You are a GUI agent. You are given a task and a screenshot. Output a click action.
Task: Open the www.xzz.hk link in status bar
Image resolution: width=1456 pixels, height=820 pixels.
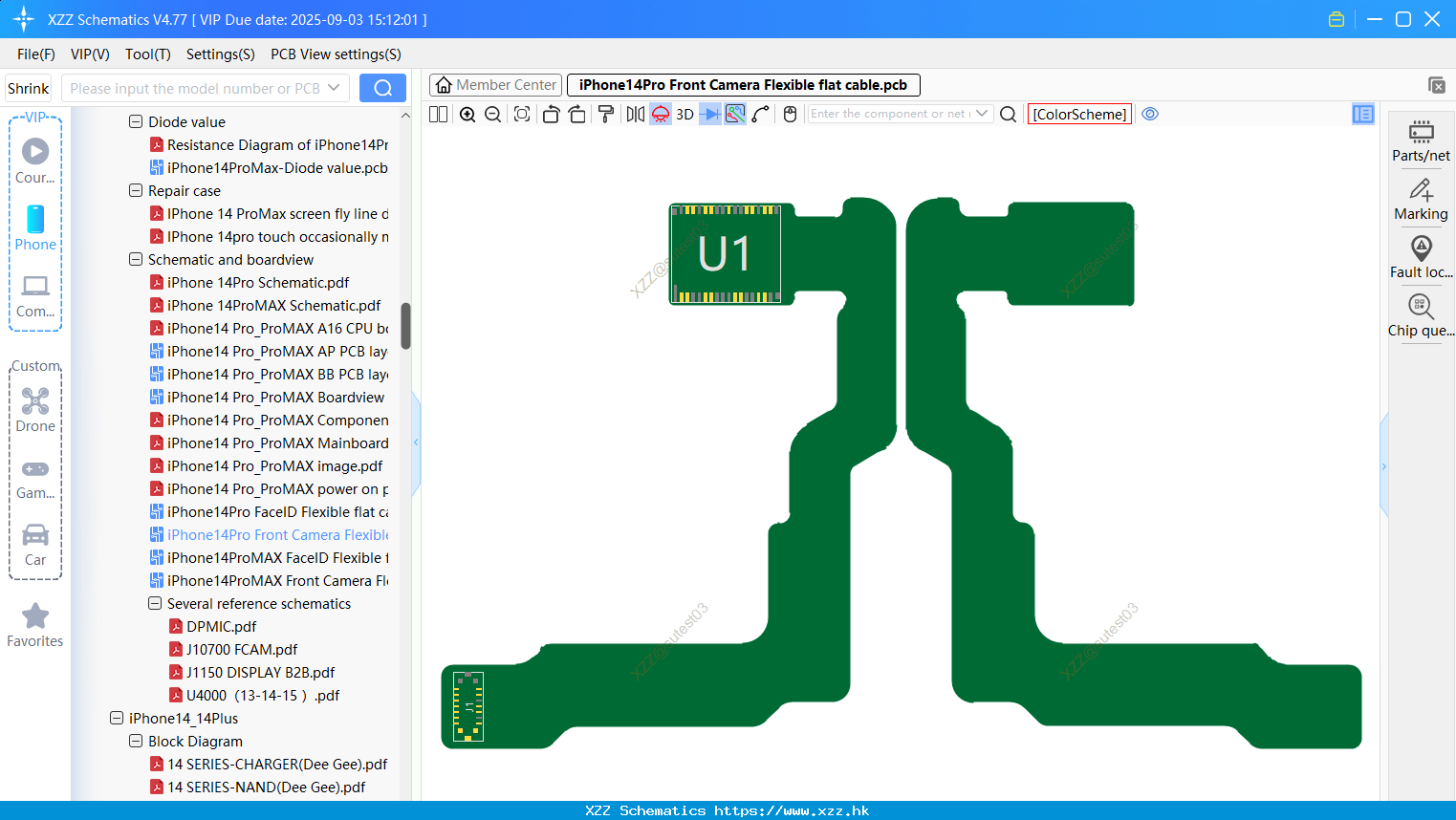pos(792,810)
